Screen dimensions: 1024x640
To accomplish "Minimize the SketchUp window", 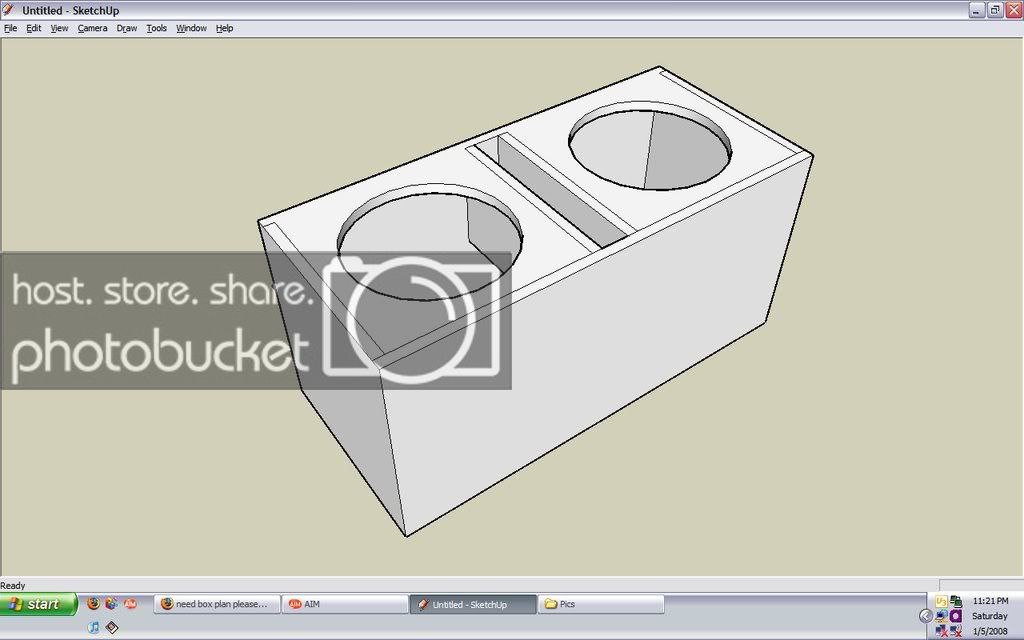I will pyautogui.click(x=976, y=10).
